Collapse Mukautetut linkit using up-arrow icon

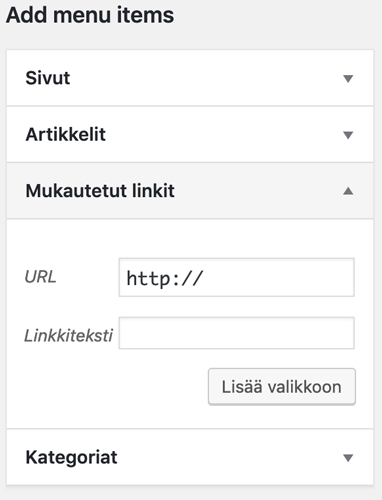348,191
